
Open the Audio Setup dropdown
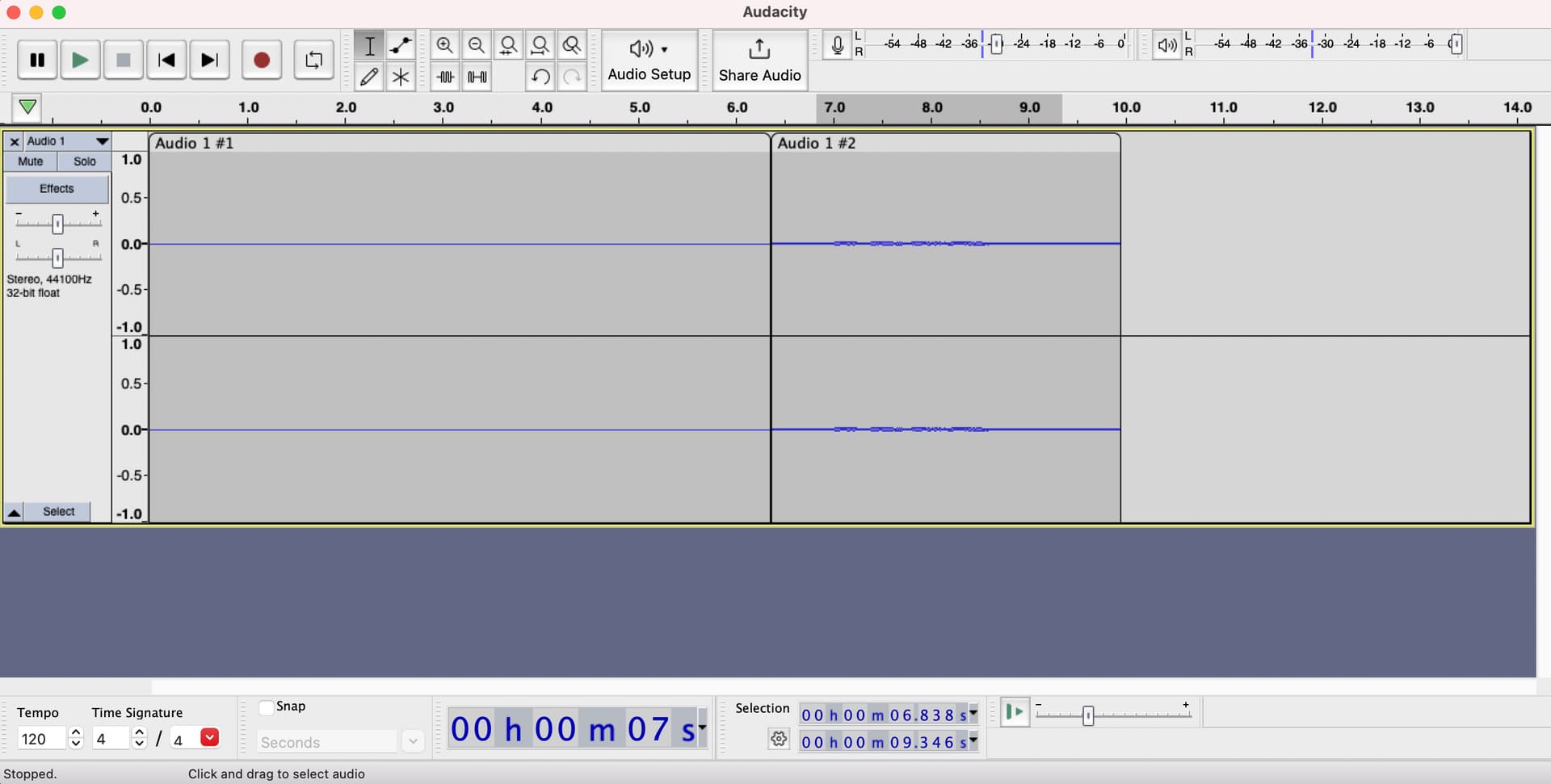coord(649,61)
